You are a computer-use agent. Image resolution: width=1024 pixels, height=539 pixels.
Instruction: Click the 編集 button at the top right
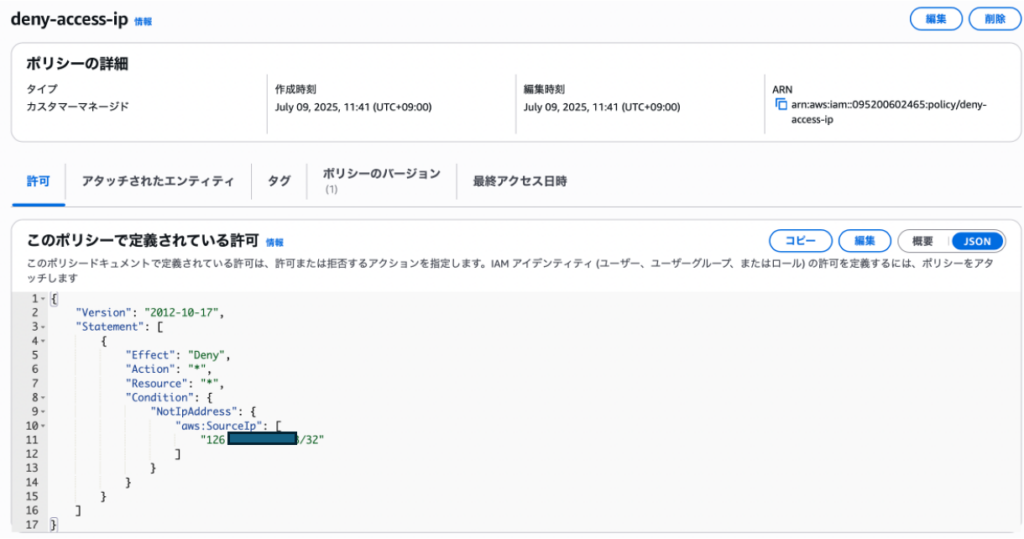(935, 19)
